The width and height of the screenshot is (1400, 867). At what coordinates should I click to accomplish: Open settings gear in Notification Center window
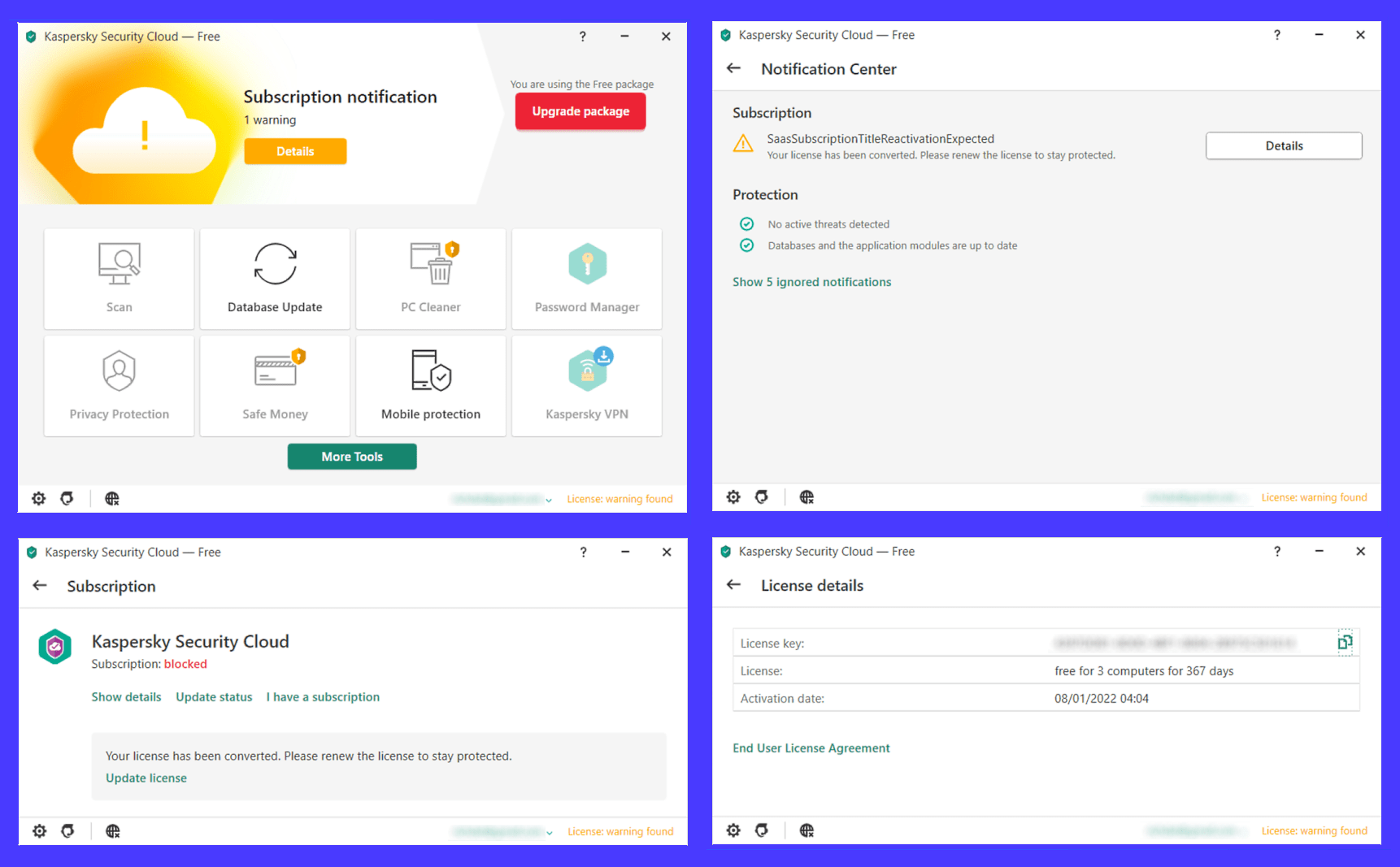tap(733, 496)
